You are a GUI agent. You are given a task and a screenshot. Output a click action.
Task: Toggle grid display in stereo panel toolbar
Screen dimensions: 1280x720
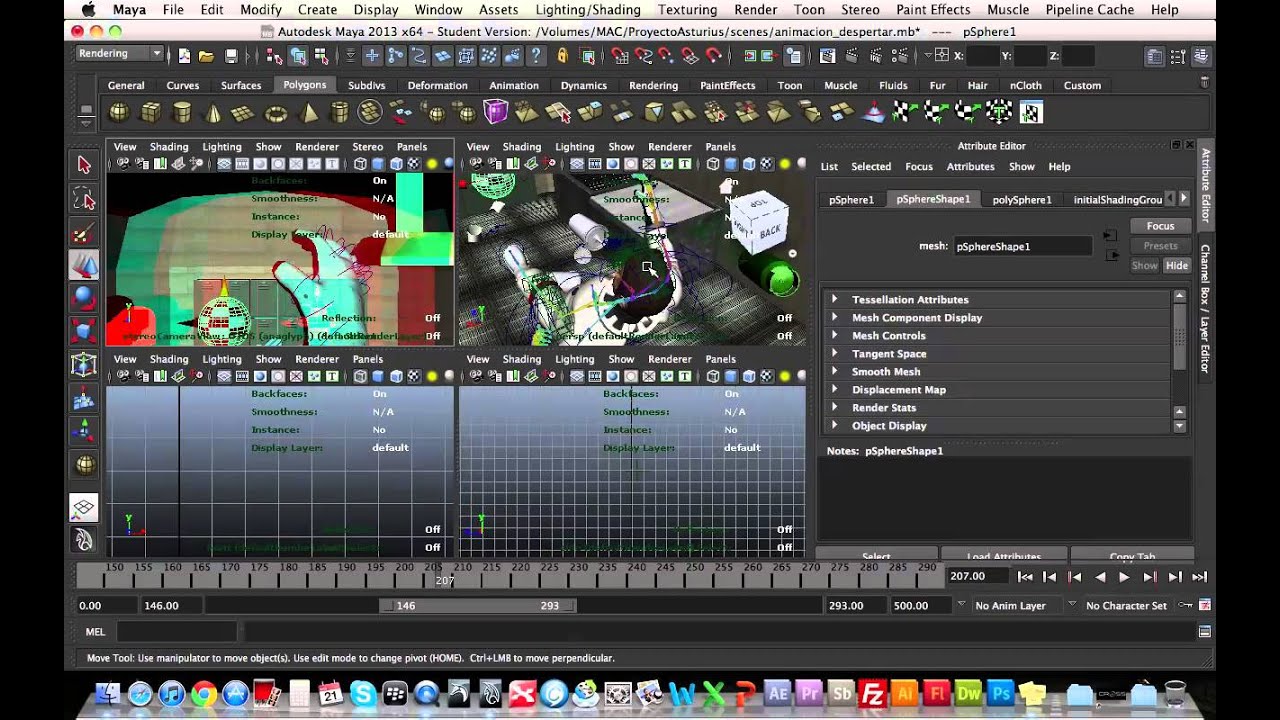point(224,164)
